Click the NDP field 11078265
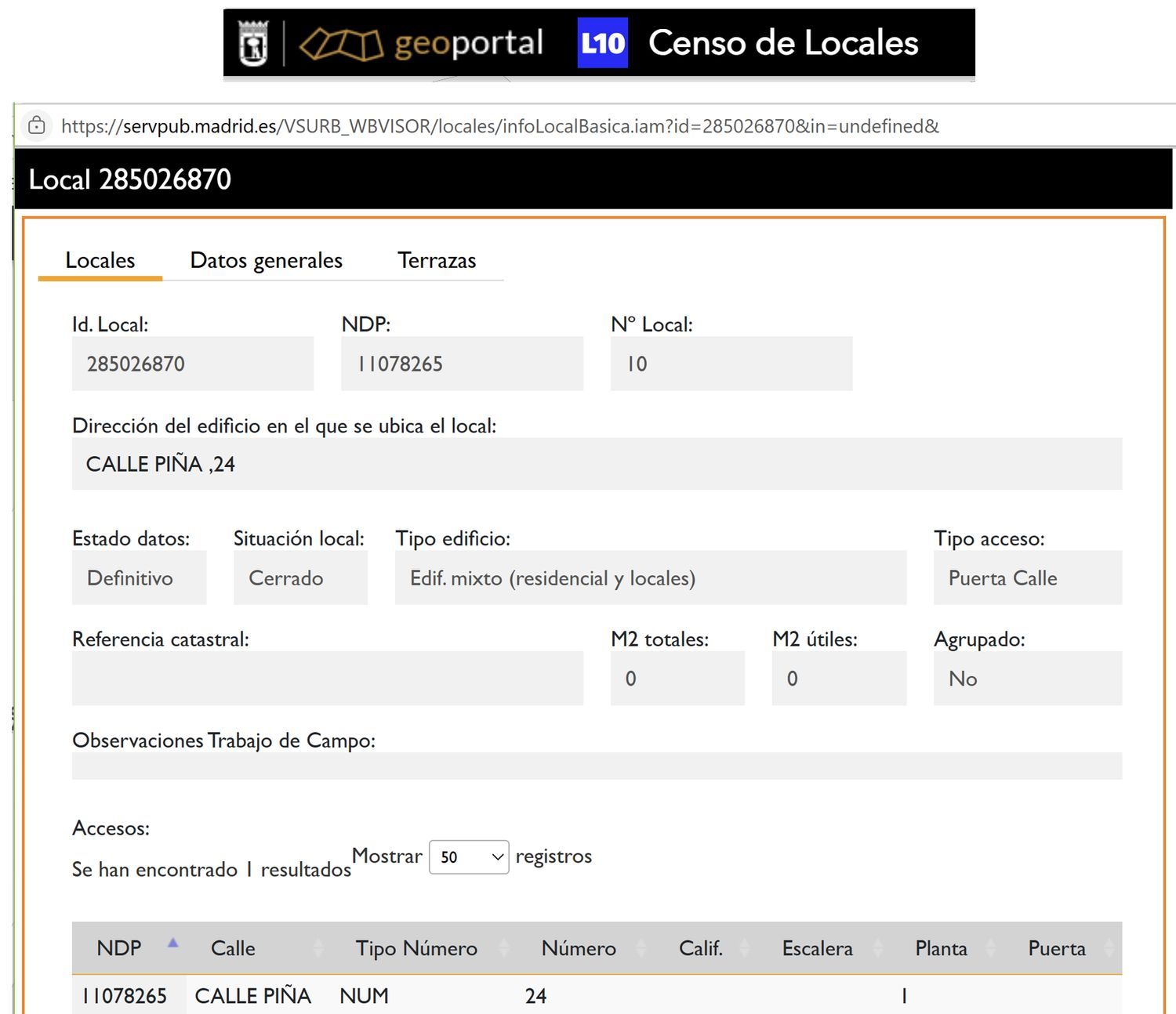 462,364
